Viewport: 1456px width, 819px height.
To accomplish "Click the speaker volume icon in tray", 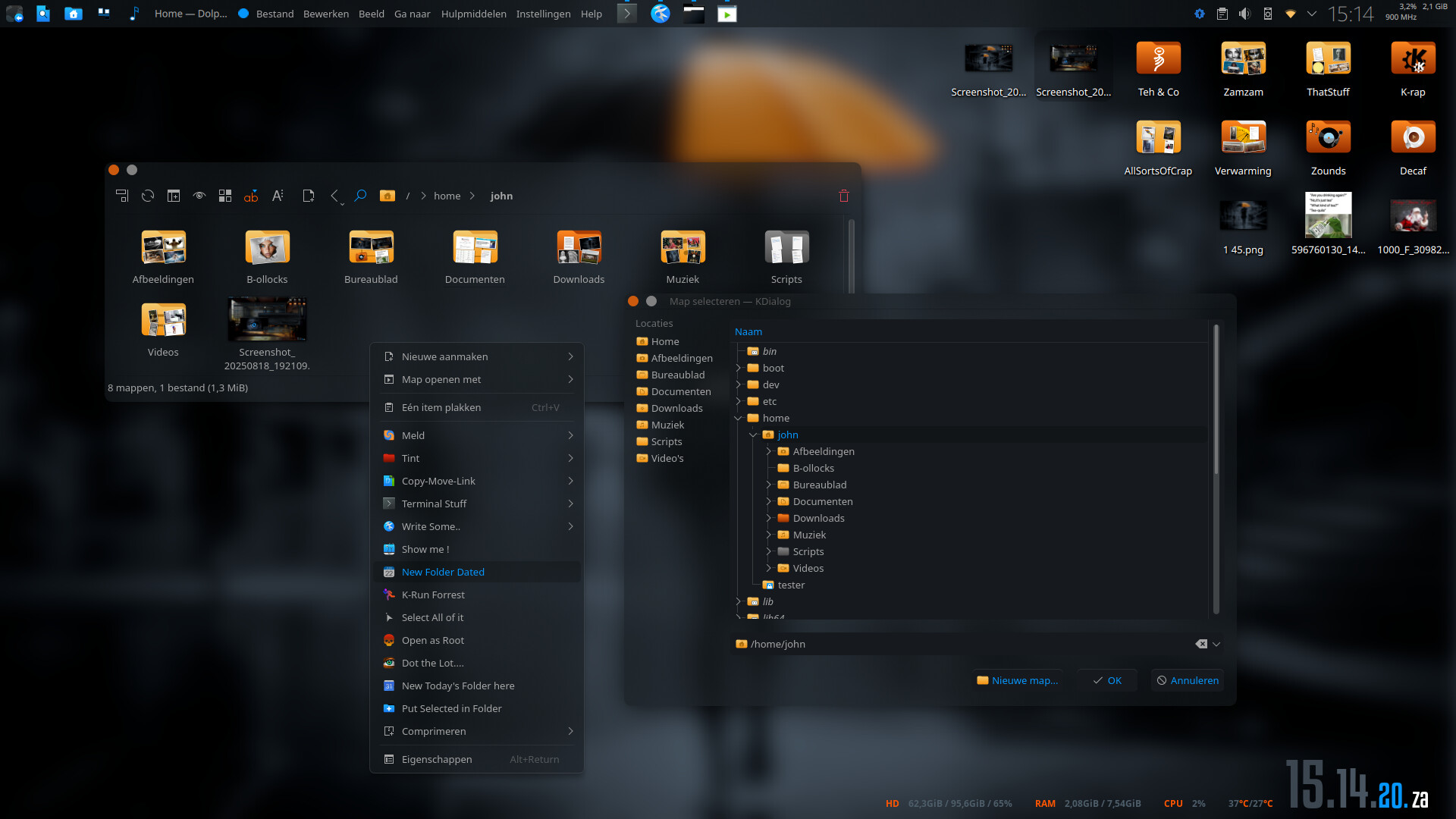I will tap(1244, 14).
